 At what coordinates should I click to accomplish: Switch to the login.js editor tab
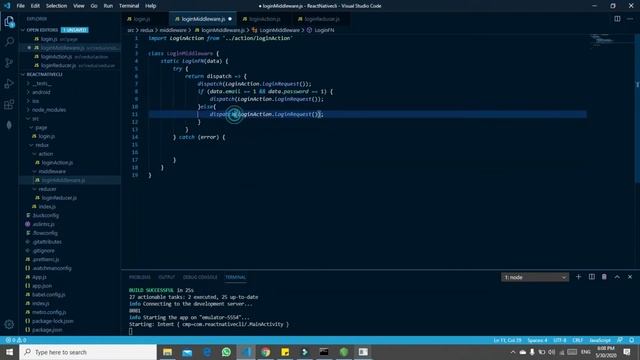(x=144, y=19)
